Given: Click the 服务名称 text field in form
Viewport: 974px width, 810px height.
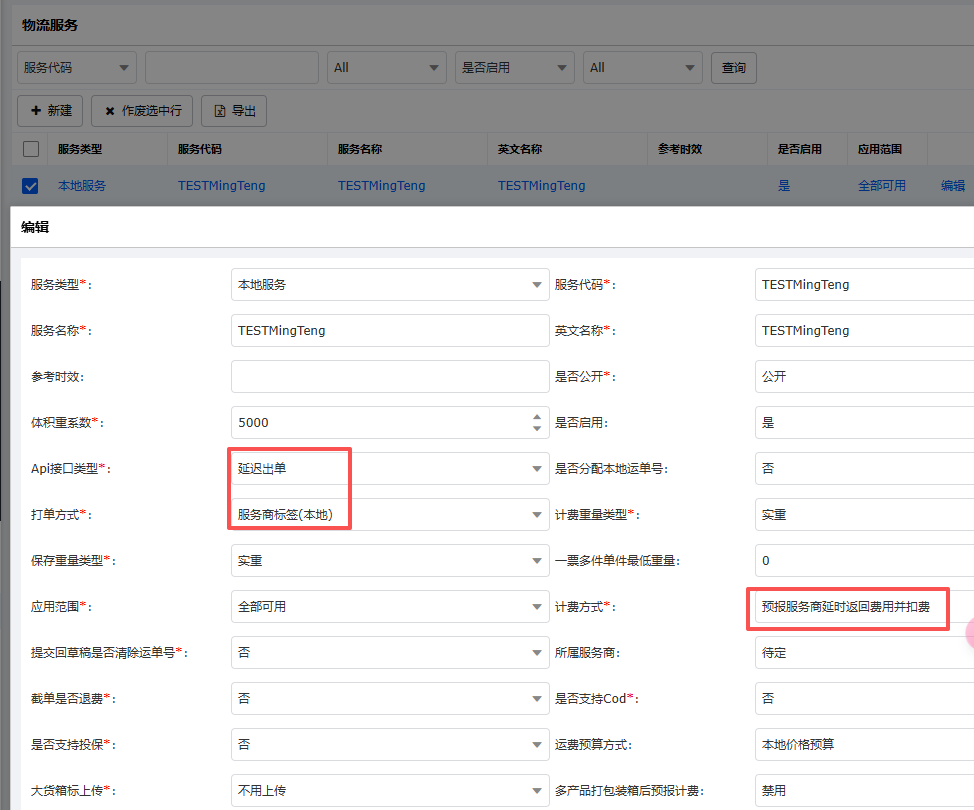Looking at the screenshot, I should click(390, 331).
